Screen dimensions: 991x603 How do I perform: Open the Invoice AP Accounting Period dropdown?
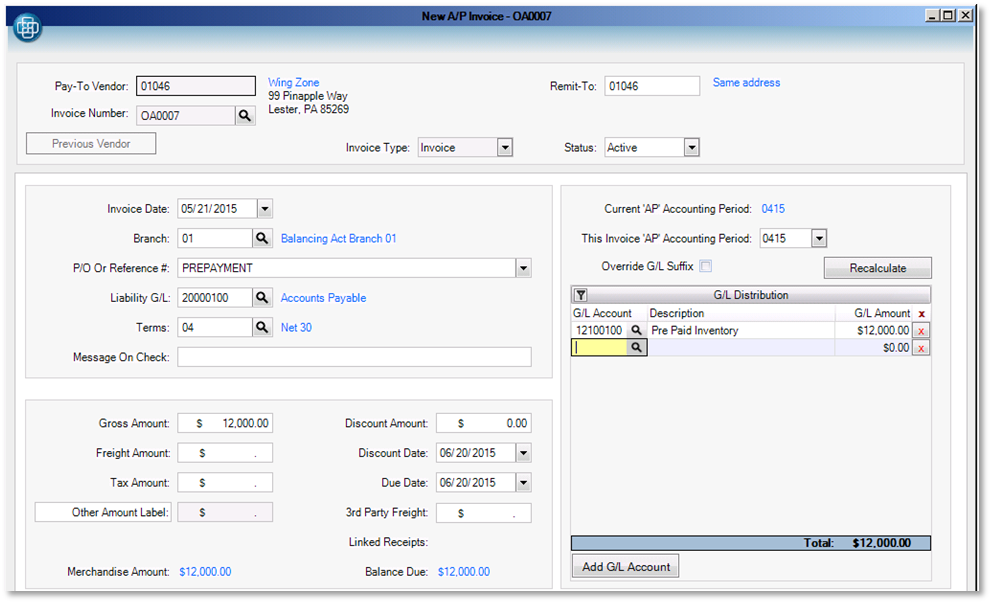coord(820,238)
